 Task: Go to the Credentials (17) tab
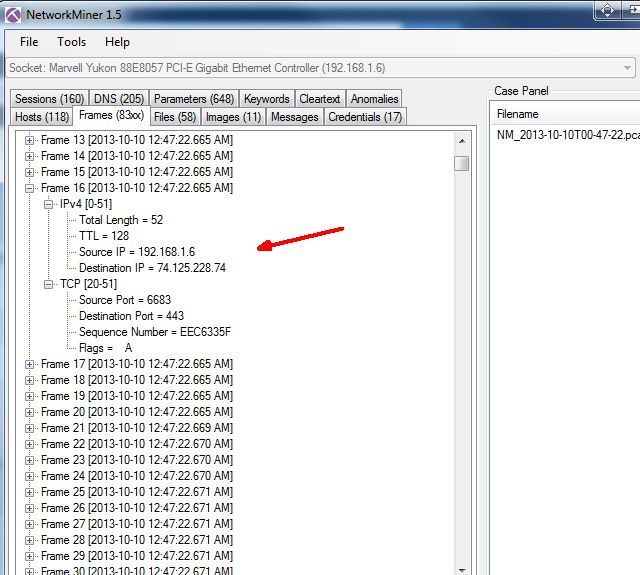pos(365,117)
